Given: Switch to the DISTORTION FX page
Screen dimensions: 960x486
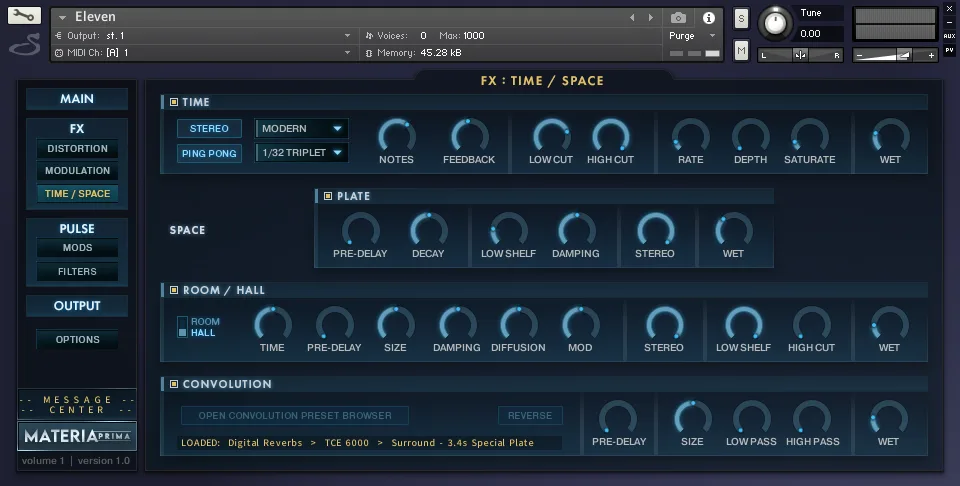Looking at the screenshot, I should click(77, 149).
